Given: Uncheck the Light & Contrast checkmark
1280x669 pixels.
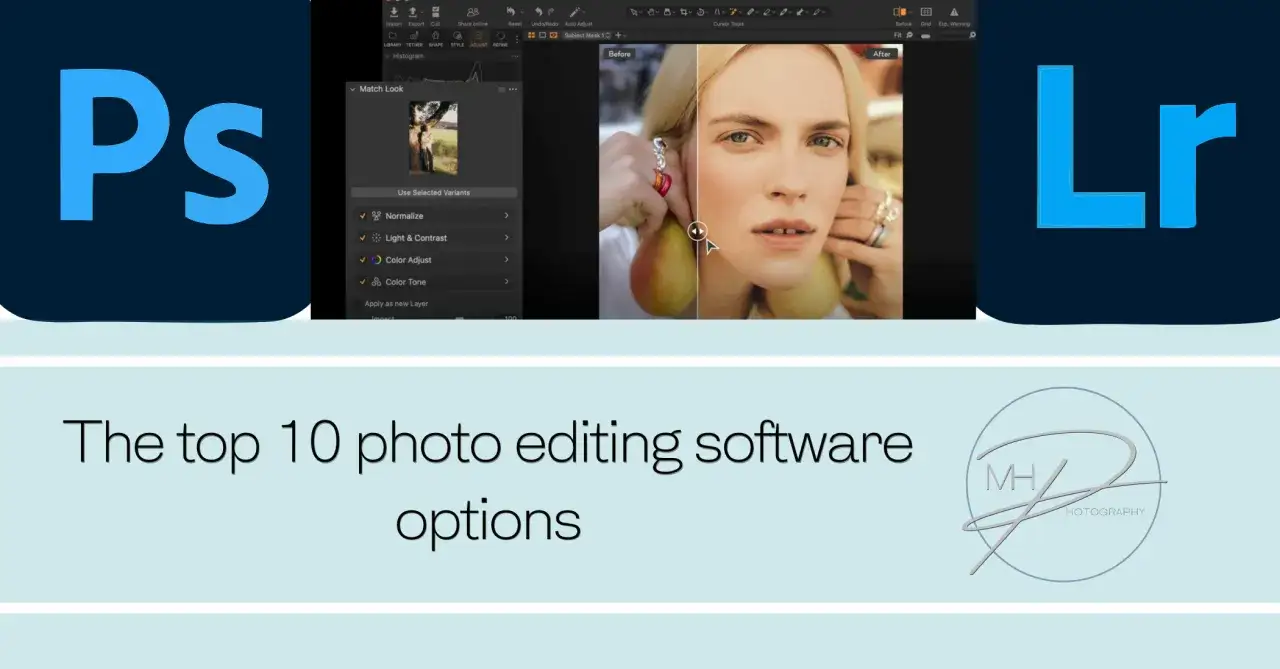Looking at the screenshot, I should 362,238.
